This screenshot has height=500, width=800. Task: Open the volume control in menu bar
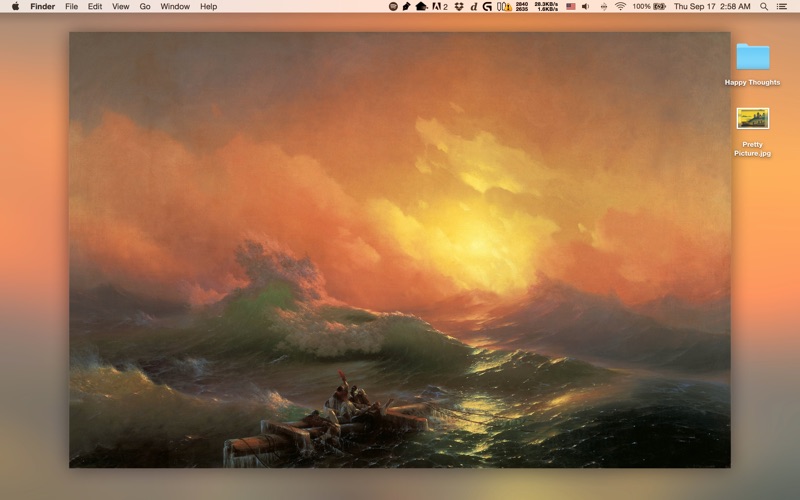tap(586, 7)
